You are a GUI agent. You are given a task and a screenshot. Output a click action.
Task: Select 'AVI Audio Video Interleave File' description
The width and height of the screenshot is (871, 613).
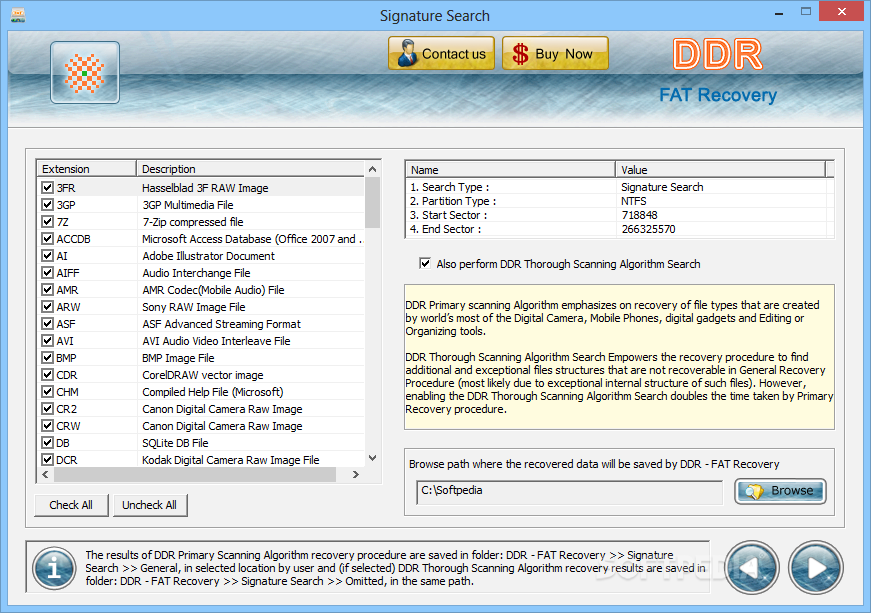(x=216, y=341)
